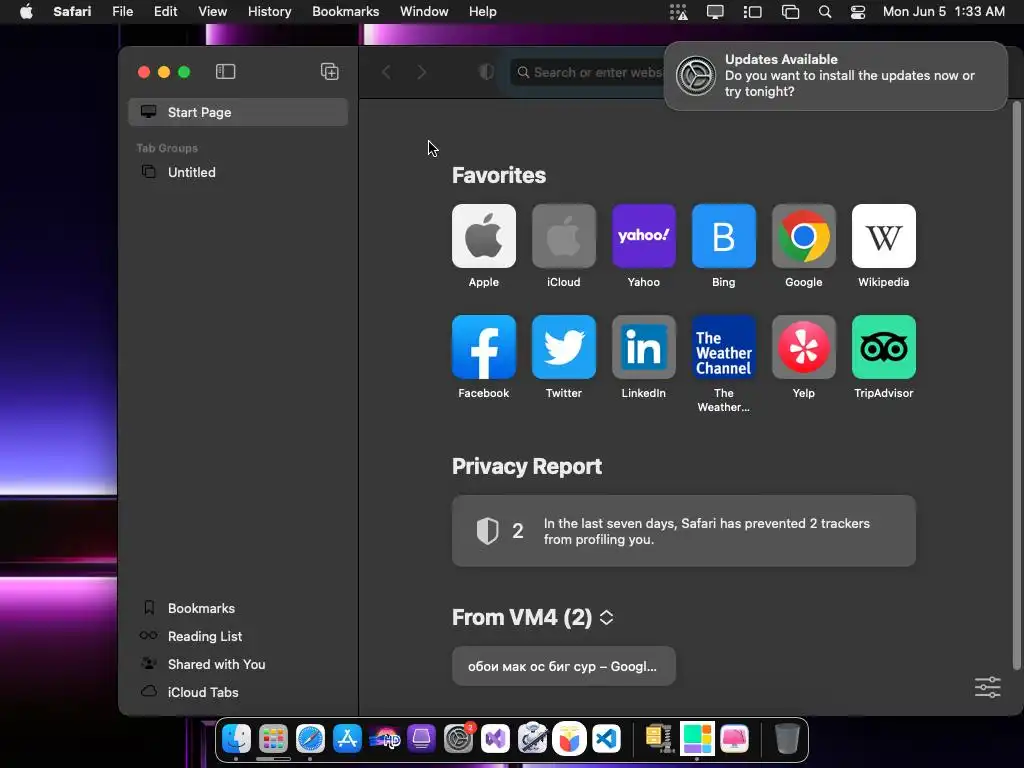Open the Safari menu
This screenshot has width=1024, height=768.
(72, 12)
